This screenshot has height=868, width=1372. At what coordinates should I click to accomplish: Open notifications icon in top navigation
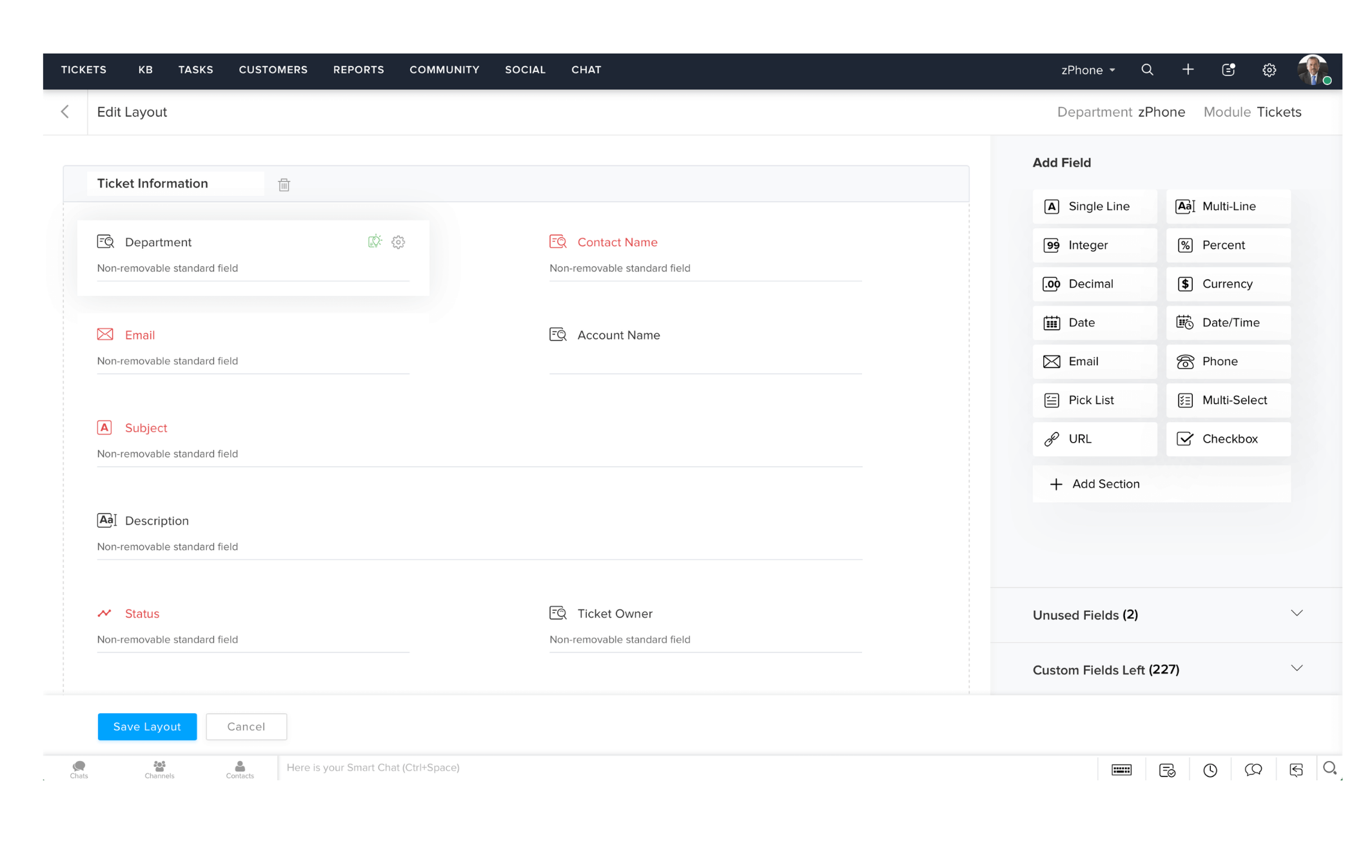tap(1229, 70)
